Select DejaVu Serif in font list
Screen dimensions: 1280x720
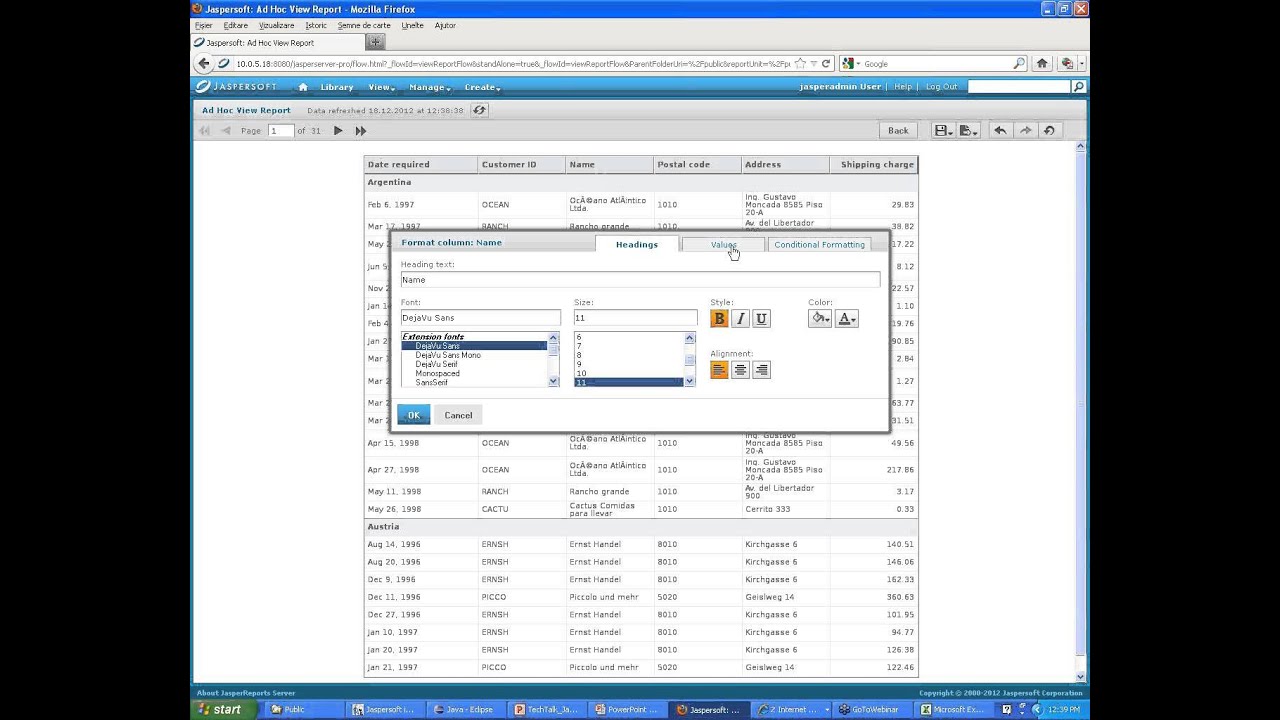437,364
